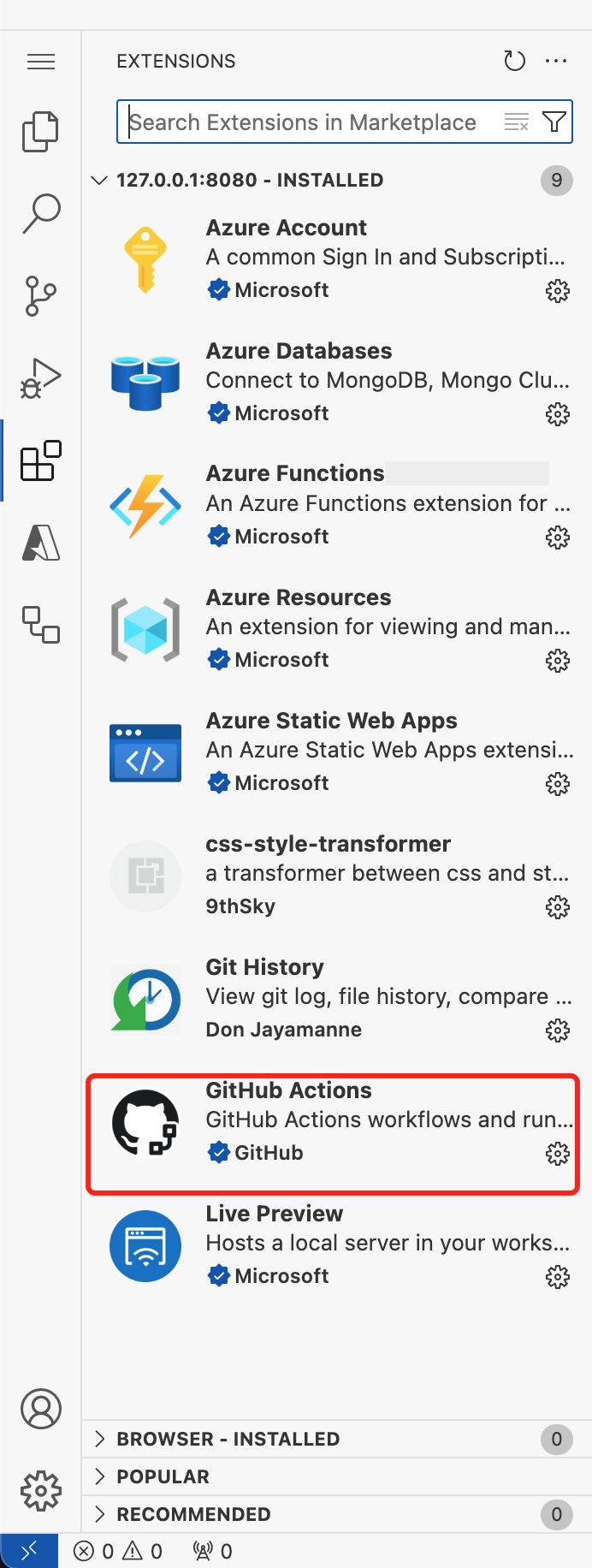Image resolution: width=592 pixels, height=1568 pixels.
Task: Open Views and More Actions ellipsis
Action: pos(556,61)
